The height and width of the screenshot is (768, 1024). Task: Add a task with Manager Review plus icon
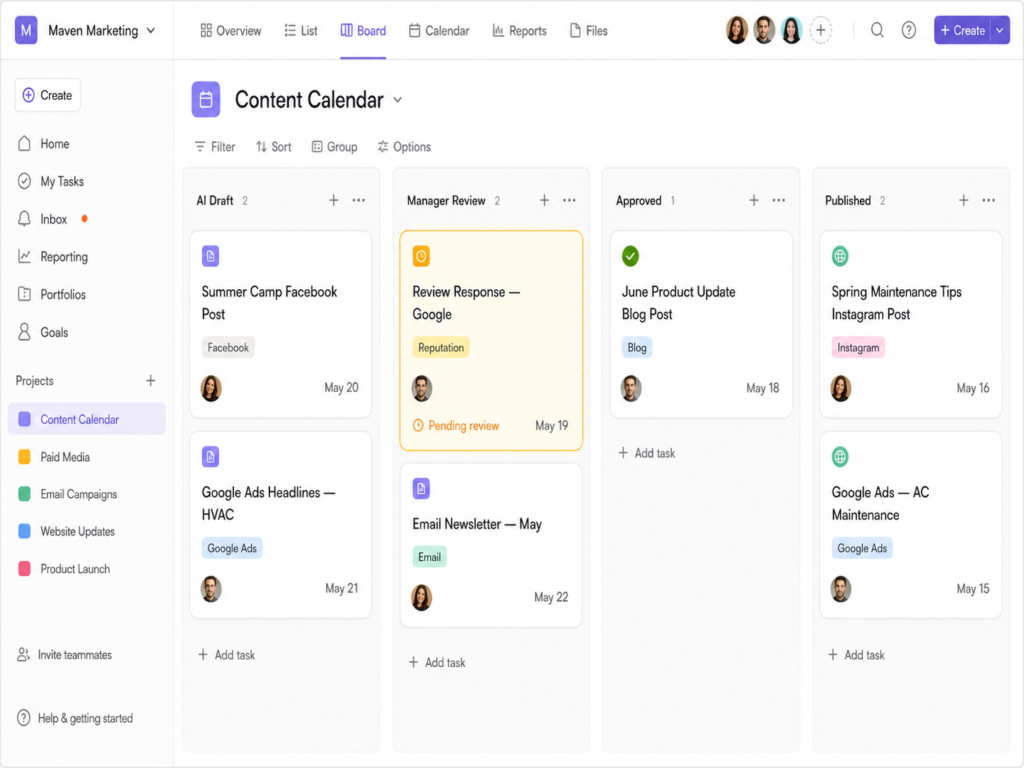pos(544,200)
